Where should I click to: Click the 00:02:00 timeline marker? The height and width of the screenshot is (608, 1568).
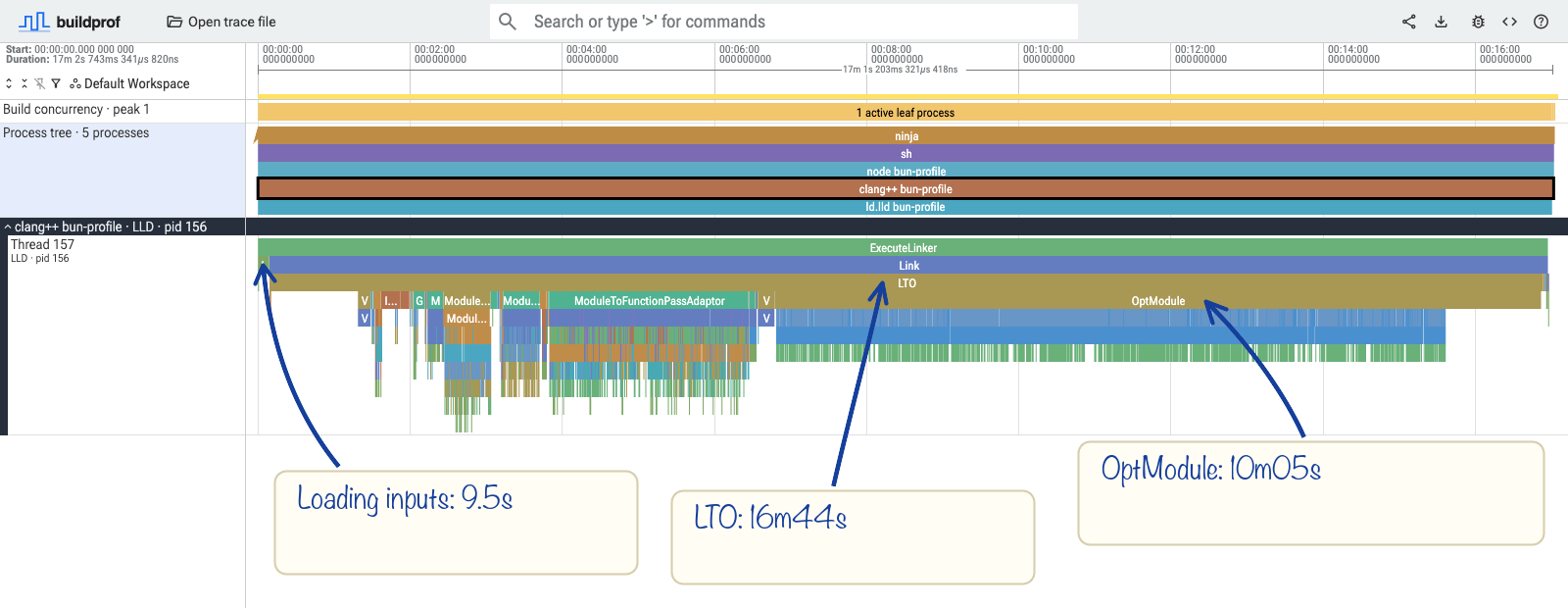tap(440, 54)
